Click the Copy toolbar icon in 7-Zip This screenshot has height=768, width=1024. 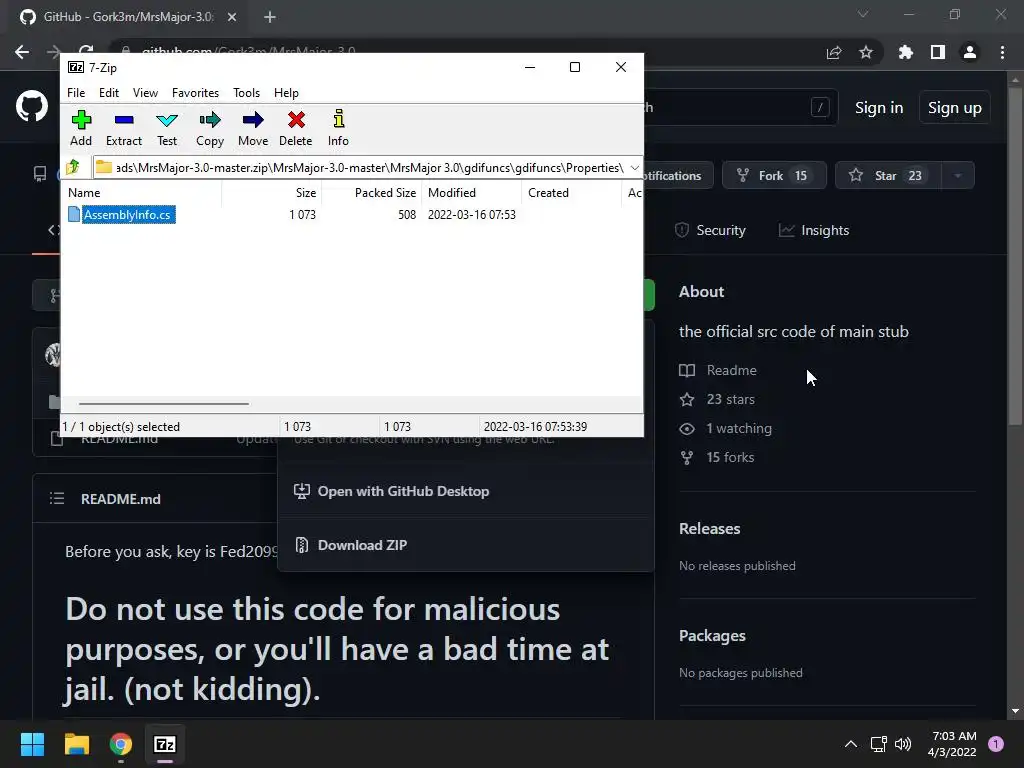coord(210,129)
